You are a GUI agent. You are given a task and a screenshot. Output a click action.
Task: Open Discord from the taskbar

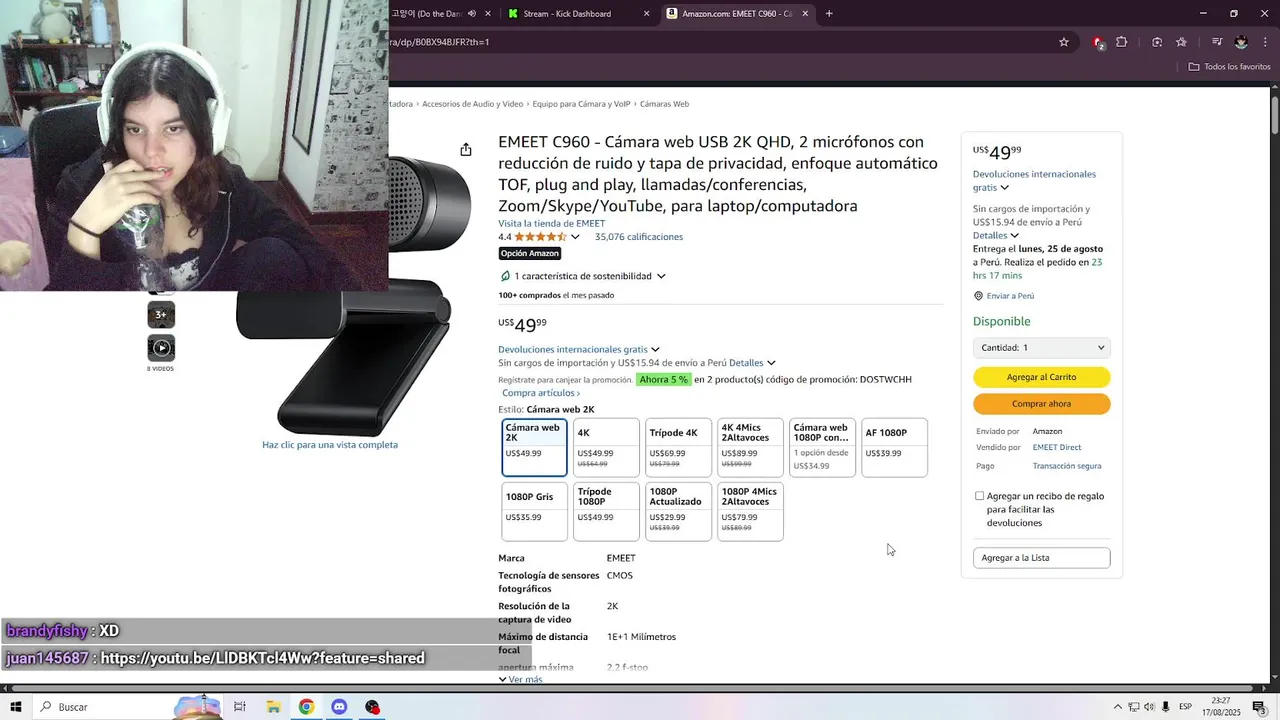[339, 707]
